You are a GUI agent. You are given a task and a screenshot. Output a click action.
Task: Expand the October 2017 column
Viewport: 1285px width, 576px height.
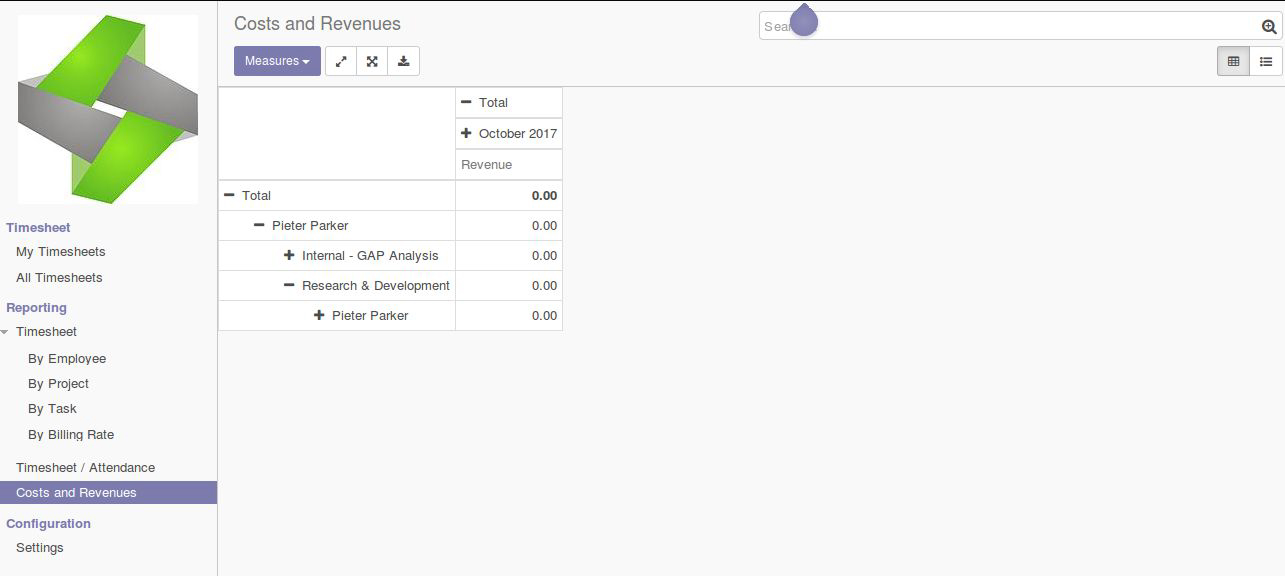point(509,133)
